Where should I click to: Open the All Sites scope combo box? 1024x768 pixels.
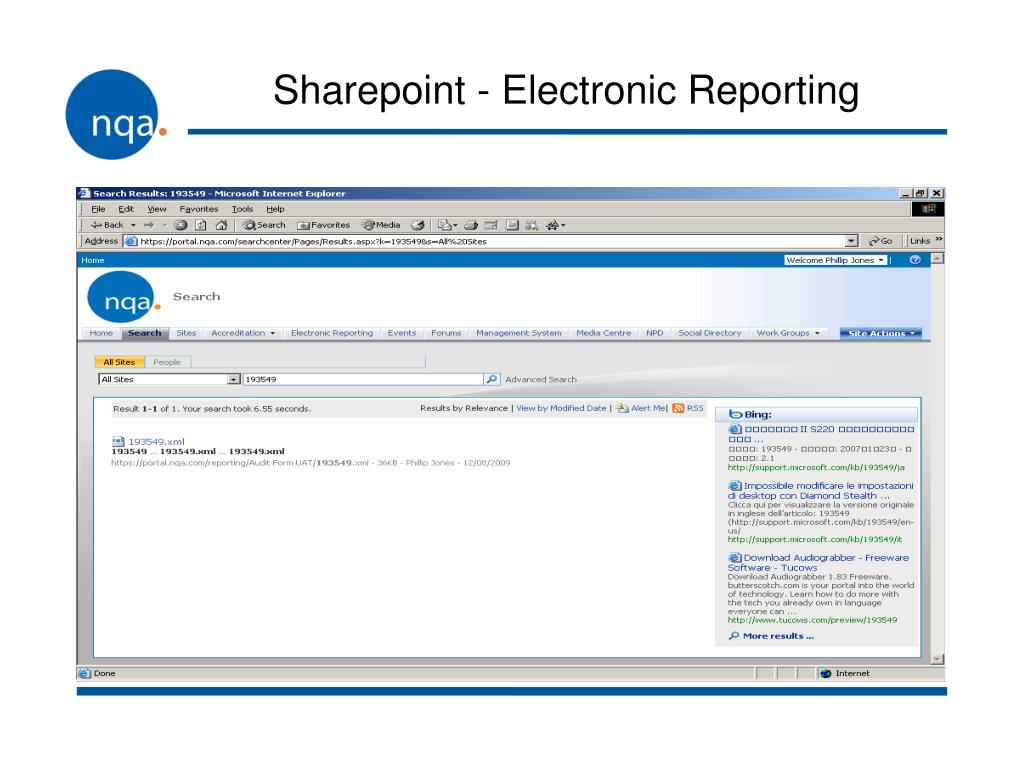pyautogui.click(x=169, y=379)
